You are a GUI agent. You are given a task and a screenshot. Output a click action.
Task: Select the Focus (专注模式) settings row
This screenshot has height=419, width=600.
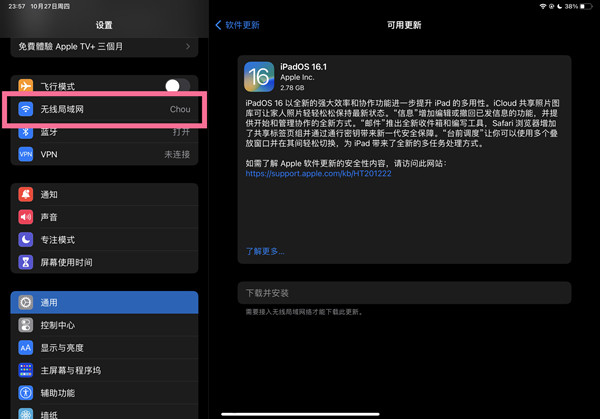(x=104, y=240)
